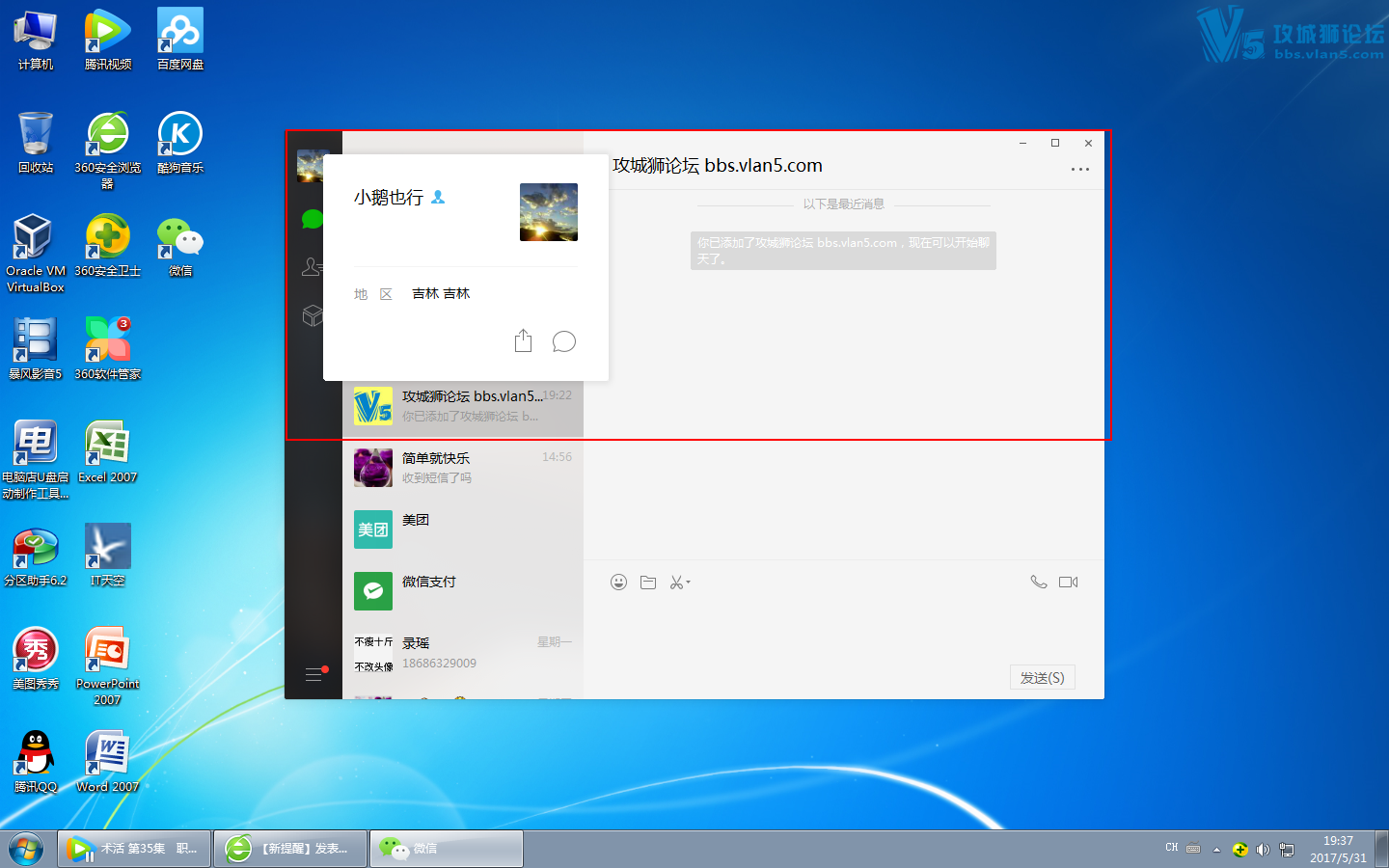Open the 微信支付 conversation
The height and width of the screenshot is (868, 1389).
pyautogui.click(x=463, y=591)
